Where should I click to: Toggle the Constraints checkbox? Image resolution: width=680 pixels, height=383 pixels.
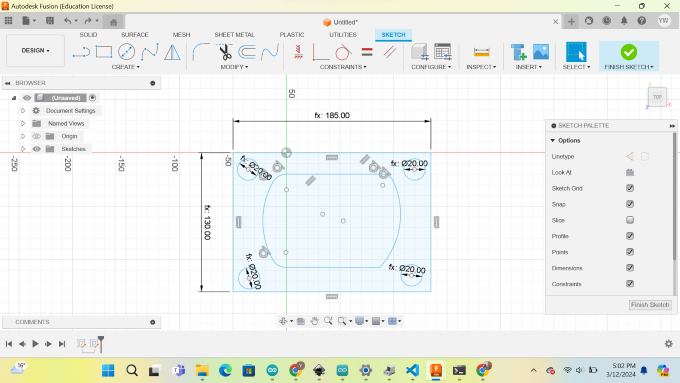click(x=630, y=283)
